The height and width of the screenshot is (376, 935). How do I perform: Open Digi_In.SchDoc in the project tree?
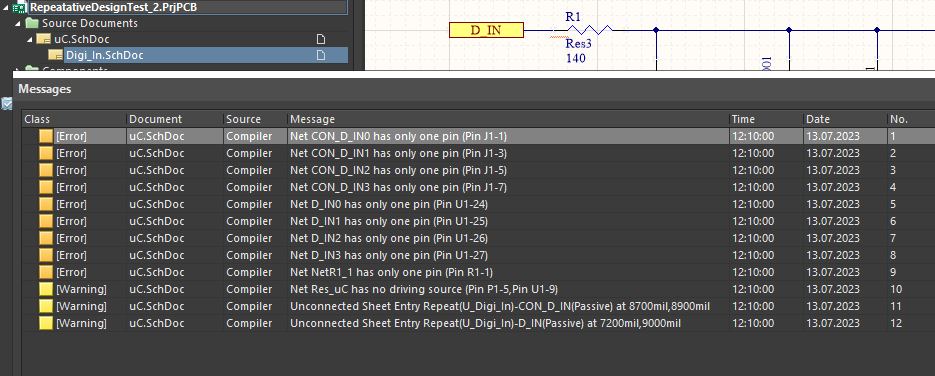pos(104,55)
